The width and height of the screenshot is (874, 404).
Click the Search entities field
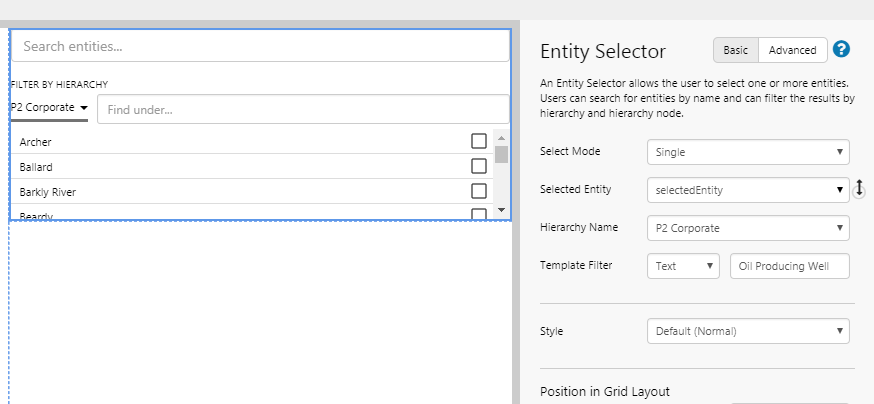[x=260, y=46]
